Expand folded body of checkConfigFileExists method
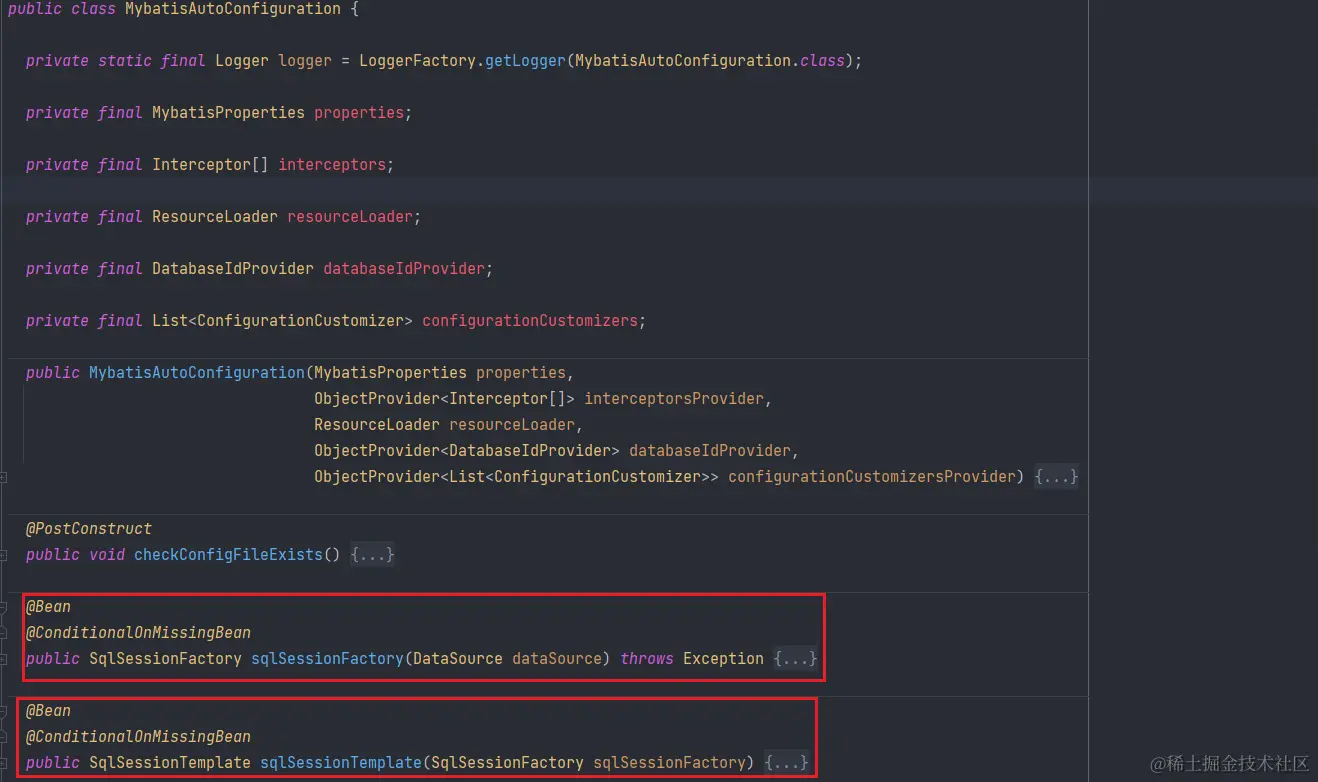 [x=372, y=555]
